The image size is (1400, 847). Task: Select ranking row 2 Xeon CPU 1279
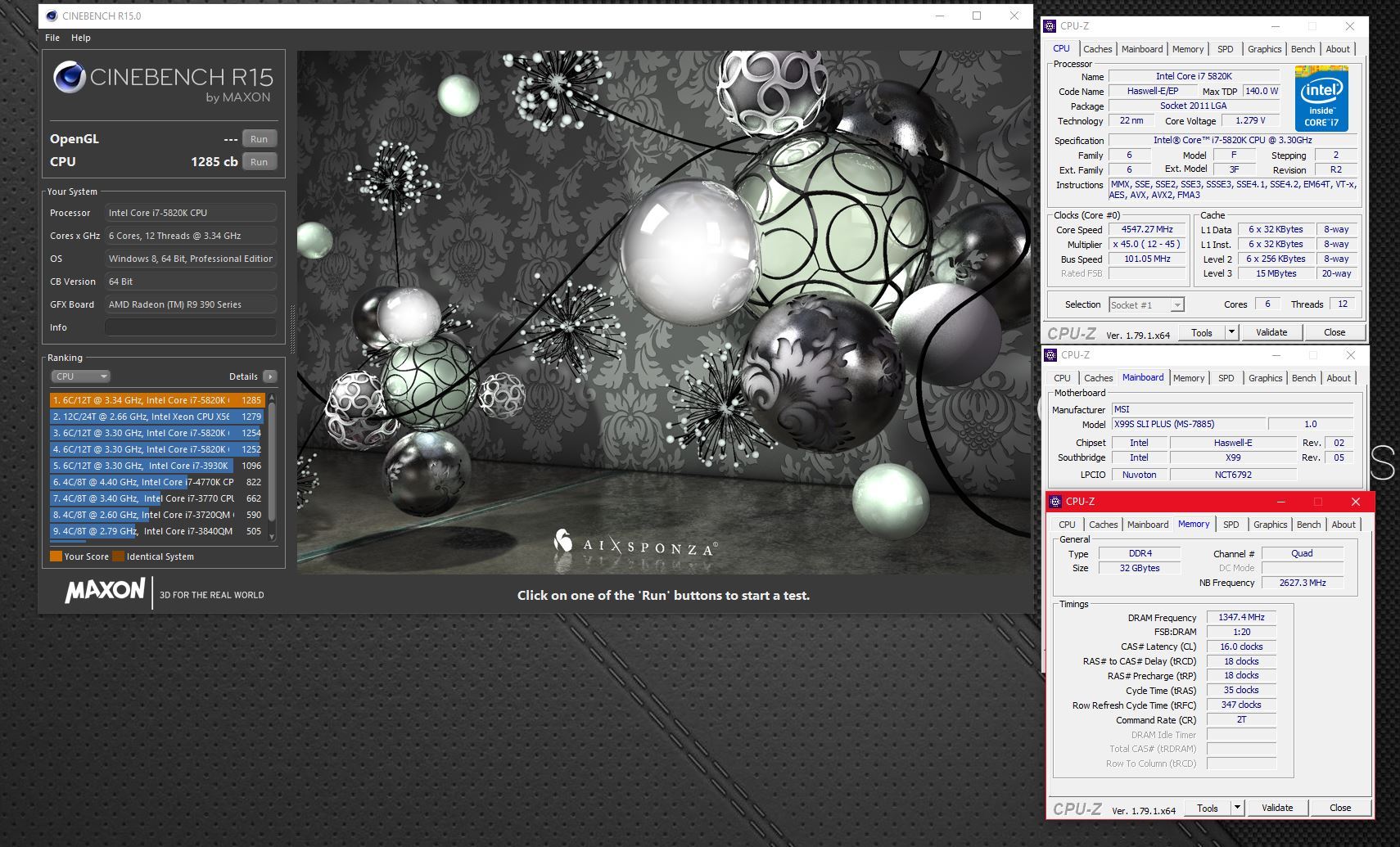(157, 417)
